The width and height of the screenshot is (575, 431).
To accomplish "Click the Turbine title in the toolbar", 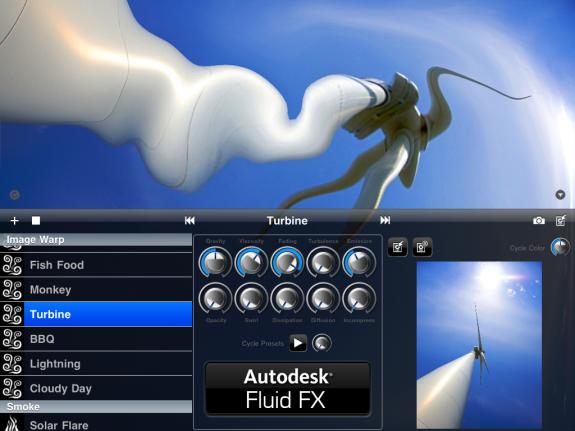I will (287, 220).
